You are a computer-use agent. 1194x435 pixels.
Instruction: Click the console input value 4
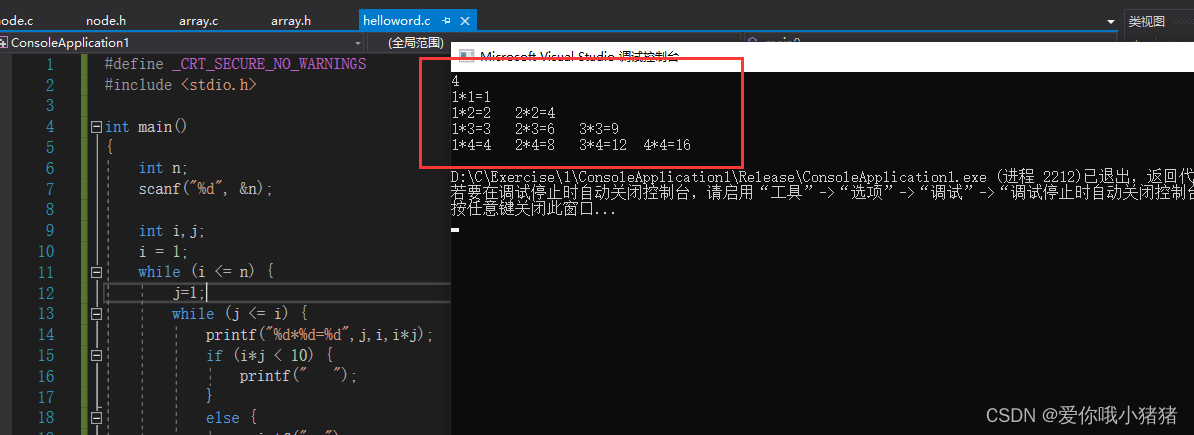[x=455, y=81]
